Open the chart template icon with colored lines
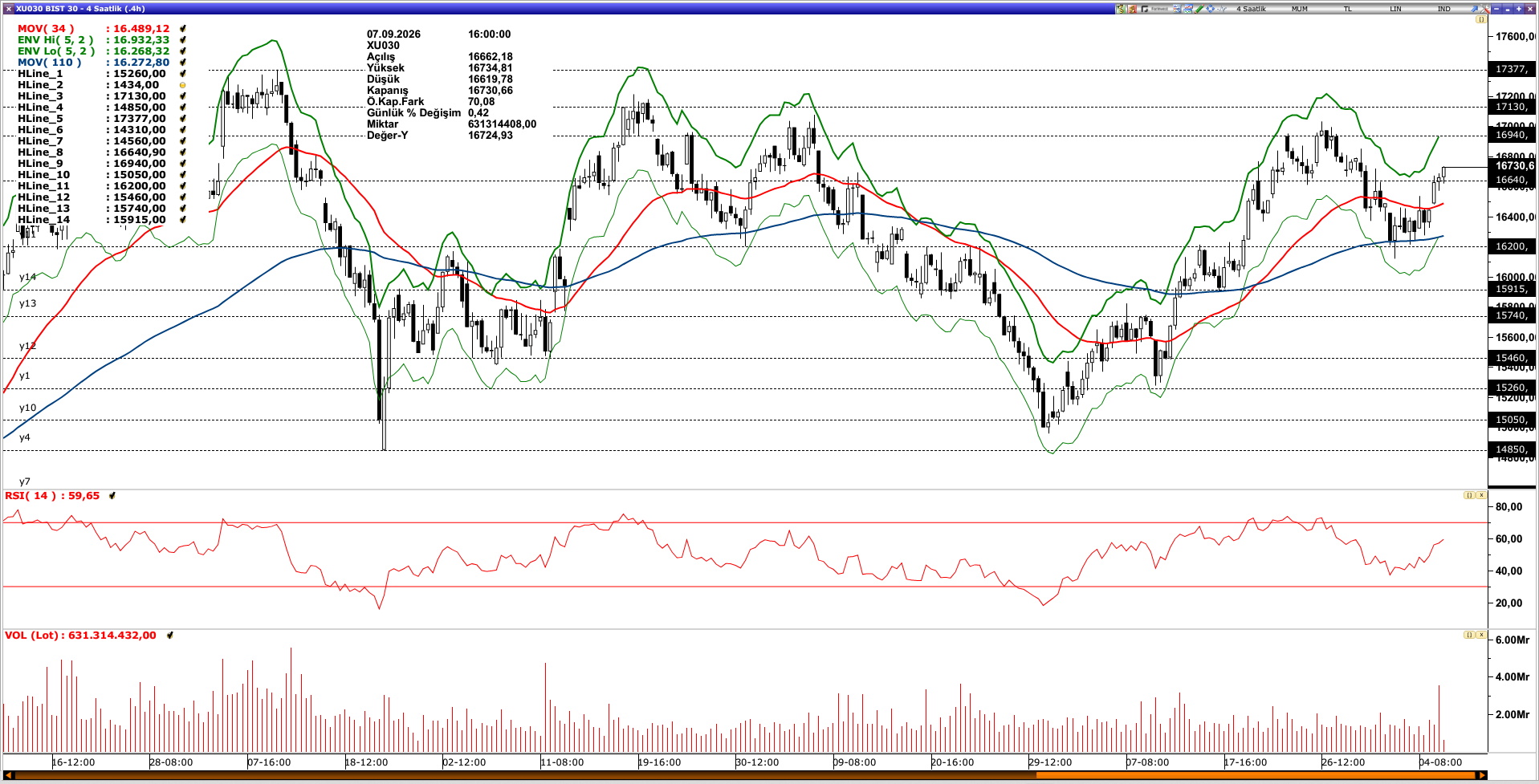This screenshot has width=1539, height=784. [x=1188, y=9]
